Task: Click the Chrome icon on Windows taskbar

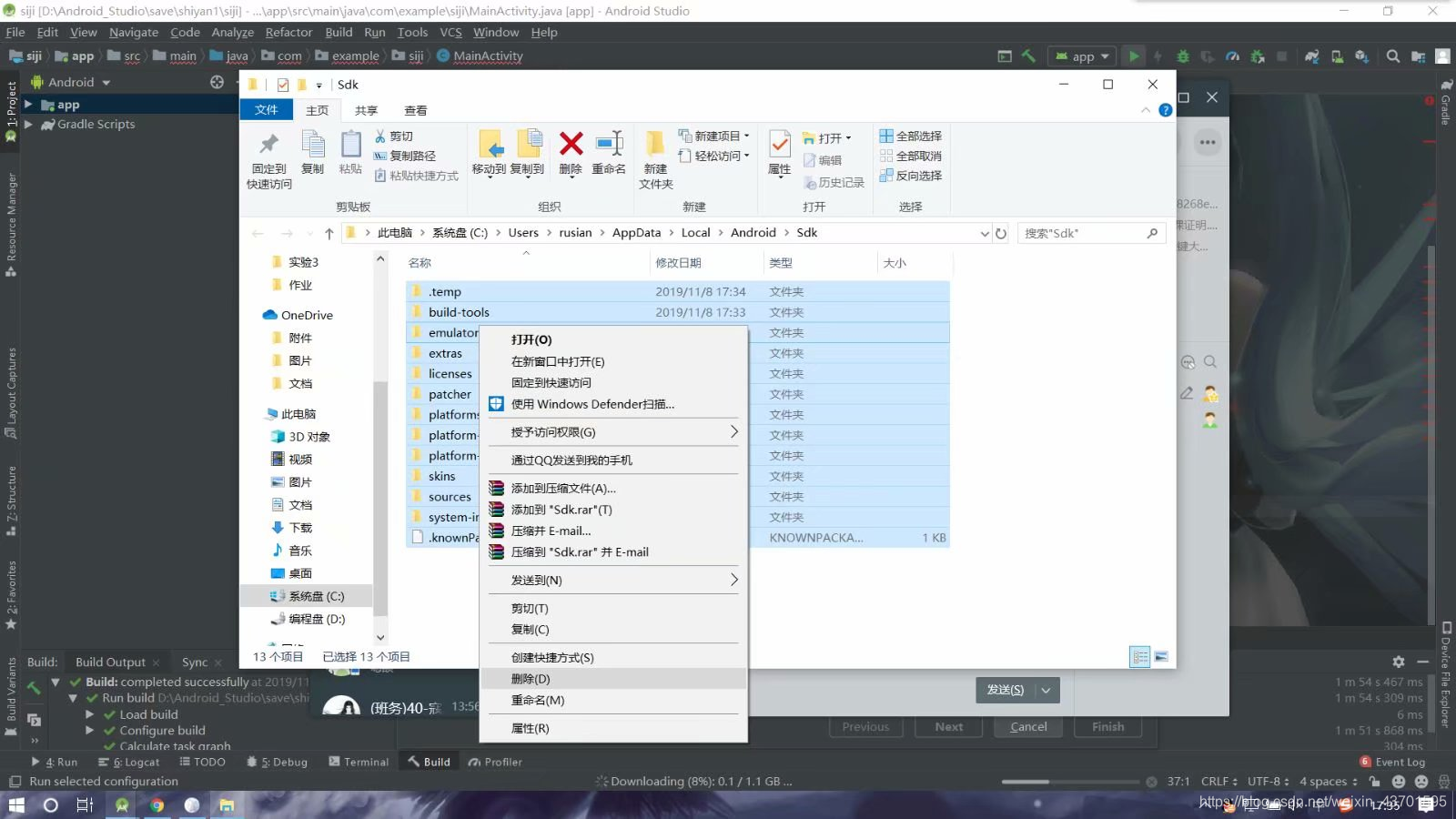Action: [157, 804]
